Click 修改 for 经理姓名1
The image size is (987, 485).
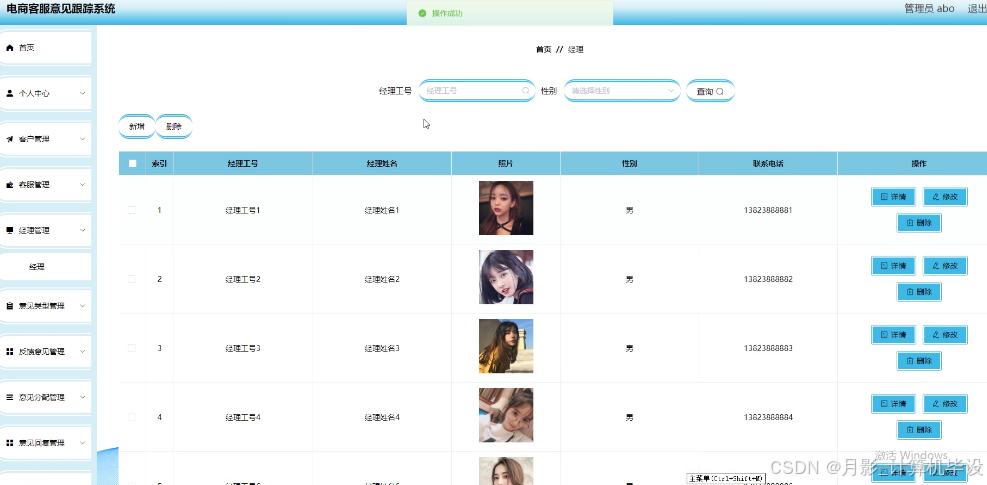pyautogui.click(x=945, y=197)
